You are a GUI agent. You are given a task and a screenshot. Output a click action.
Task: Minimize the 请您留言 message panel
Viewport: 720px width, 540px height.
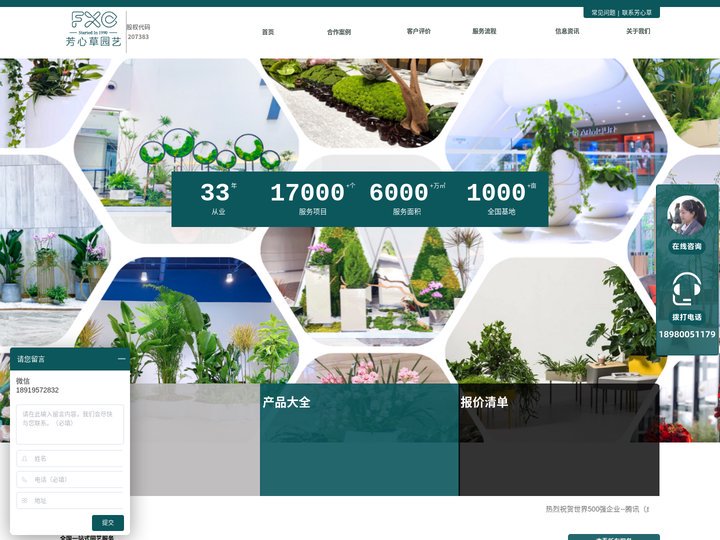[121, 359]
